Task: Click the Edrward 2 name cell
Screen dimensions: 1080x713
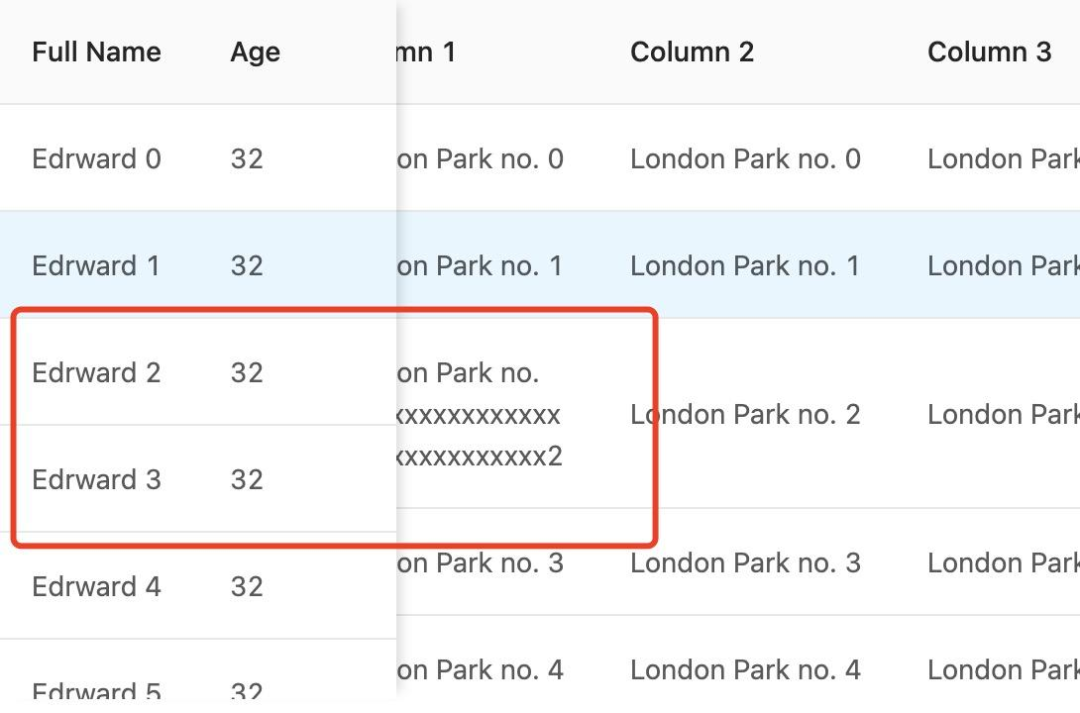Action: point(96,373)
